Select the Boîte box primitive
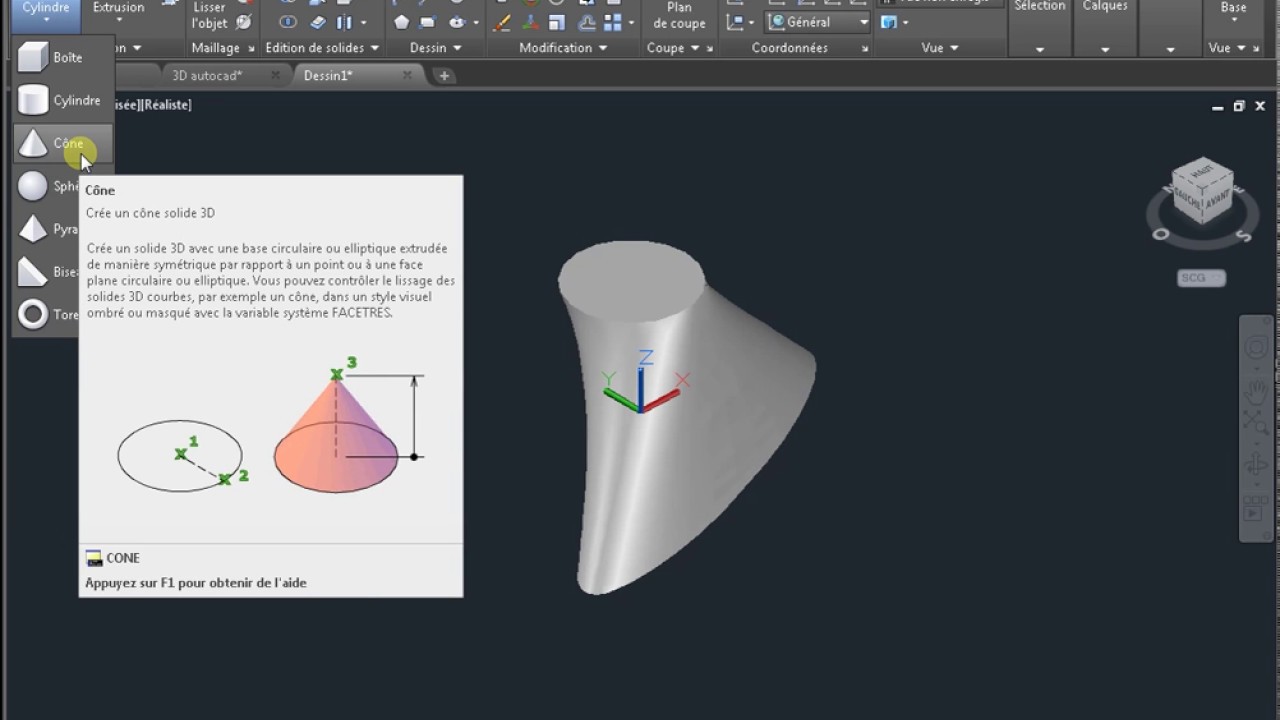The width and height of the screenshot is (1280, 720). 62,57
